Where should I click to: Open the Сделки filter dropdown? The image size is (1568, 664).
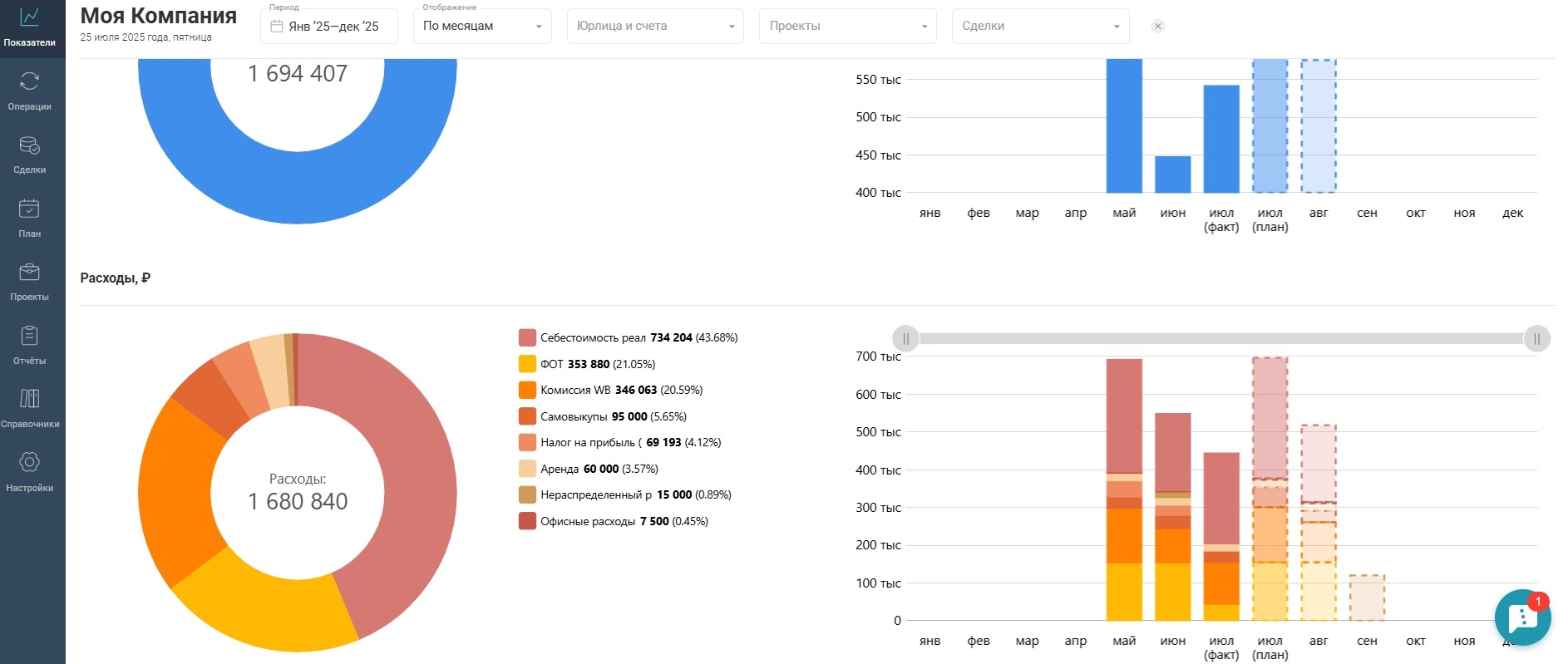pos(1040,27)
